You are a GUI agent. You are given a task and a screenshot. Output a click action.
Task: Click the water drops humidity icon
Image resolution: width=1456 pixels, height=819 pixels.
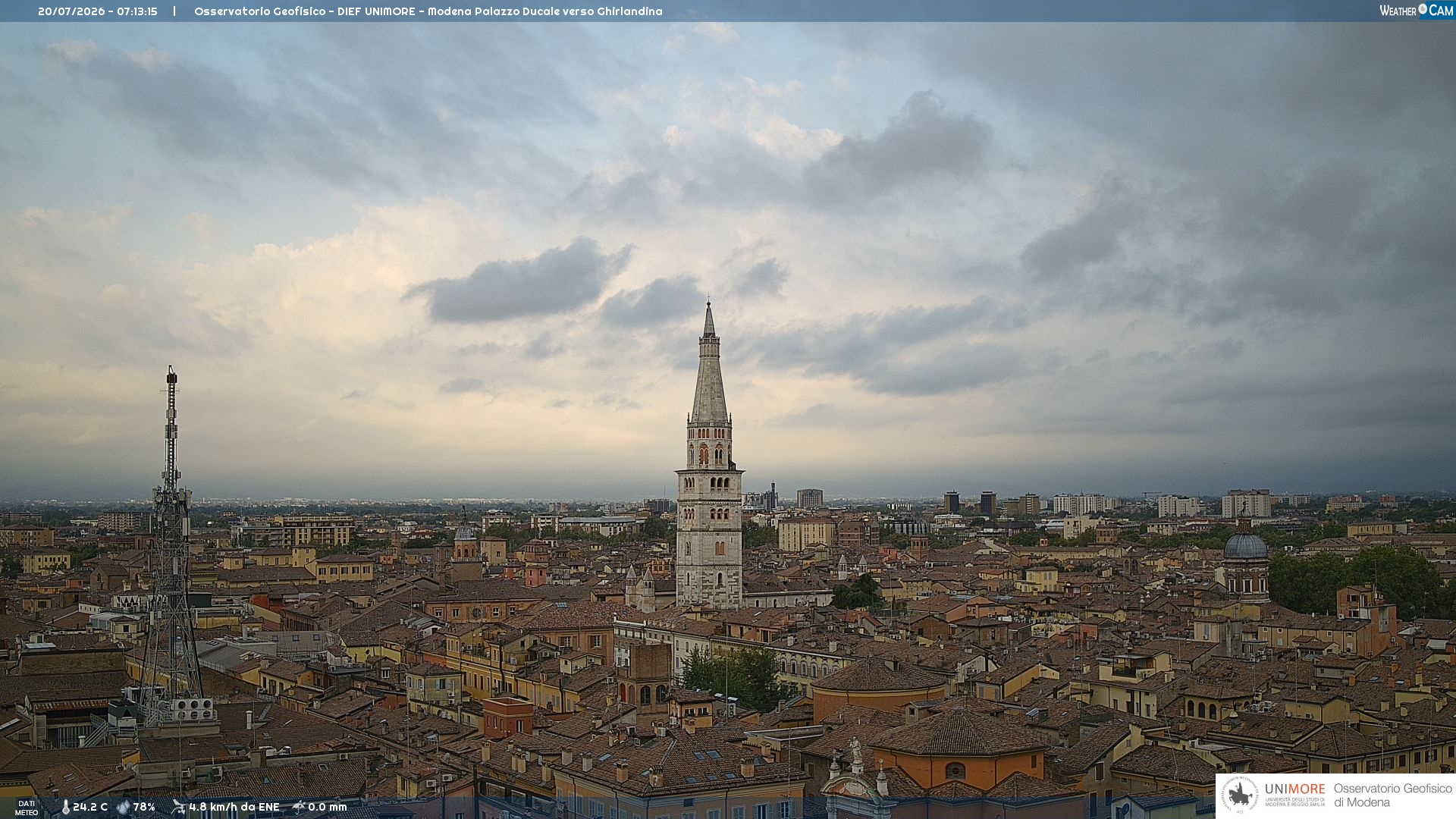(123, 807)
